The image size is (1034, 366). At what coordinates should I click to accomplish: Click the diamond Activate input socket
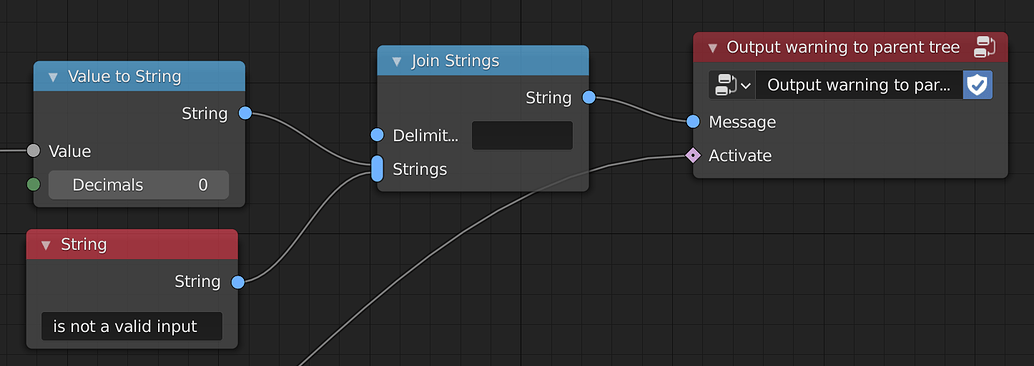point(693,156)
